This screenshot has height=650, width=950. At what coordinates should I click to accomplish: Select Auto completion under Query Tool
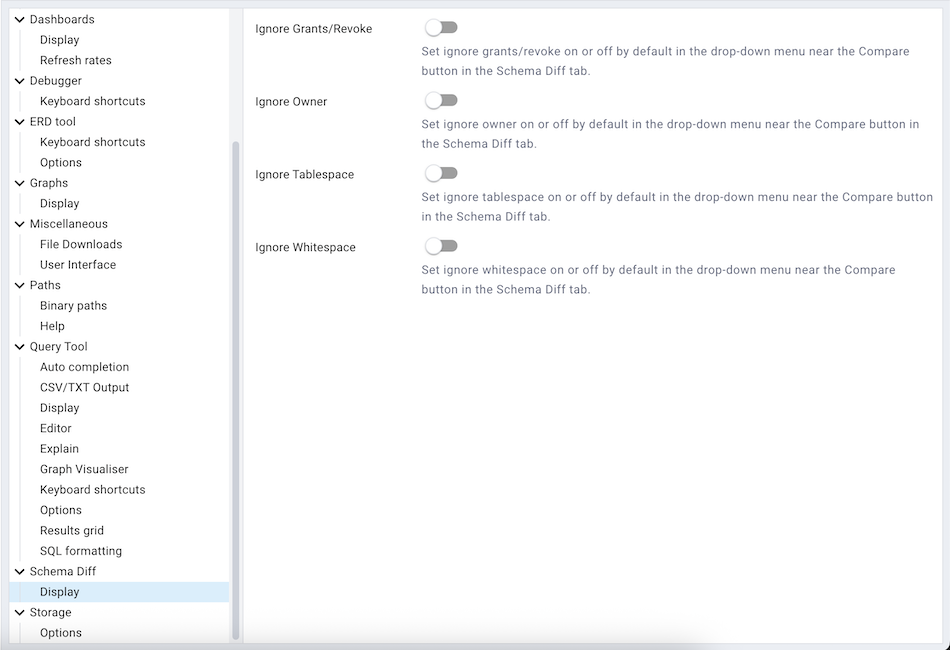[x=84, y=366]
